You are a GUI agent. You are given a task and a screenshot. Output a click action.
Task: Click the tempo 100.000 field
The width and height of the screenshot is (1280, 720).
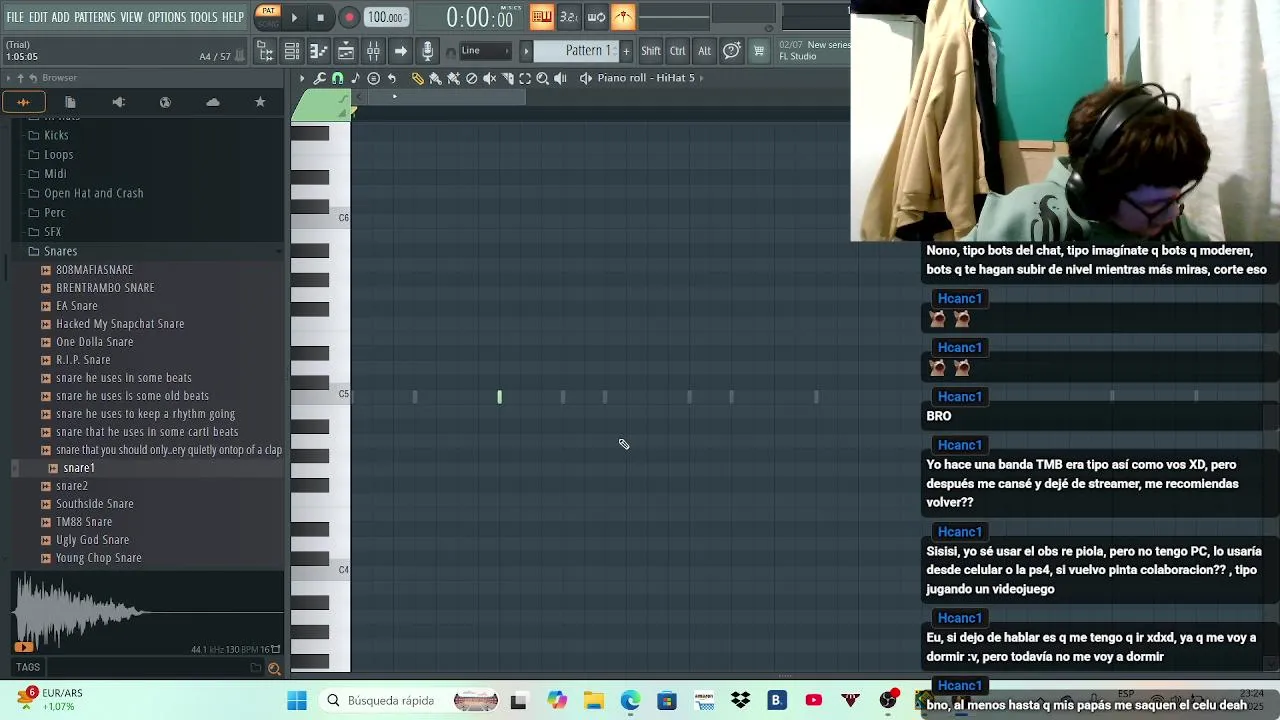click(385, 17)
